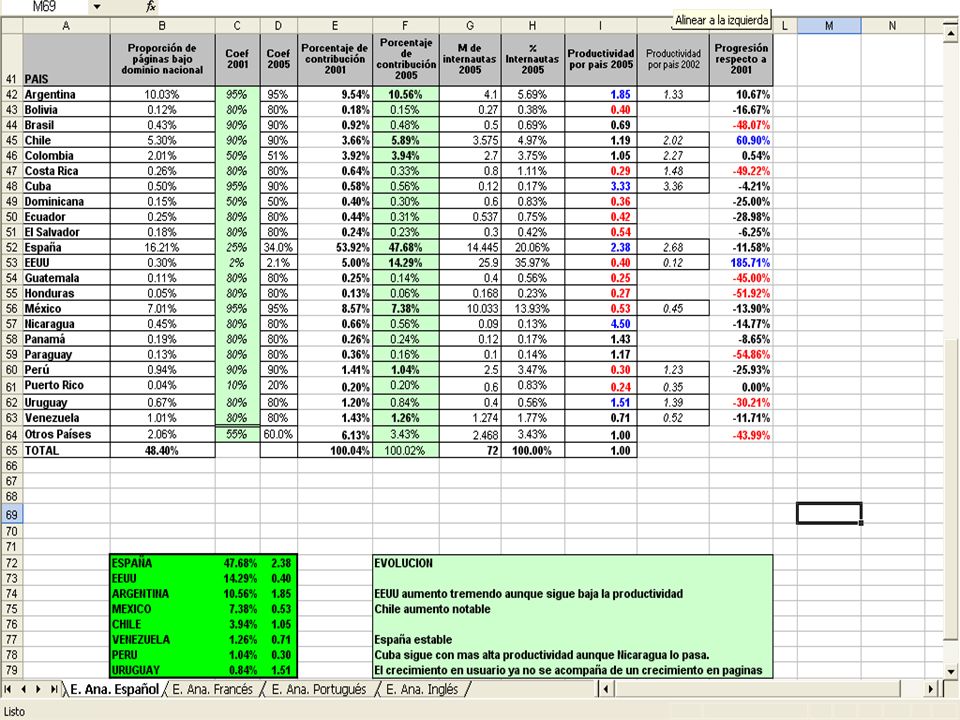Go to first sheet with tab navigation arrow

pos(8,689)
